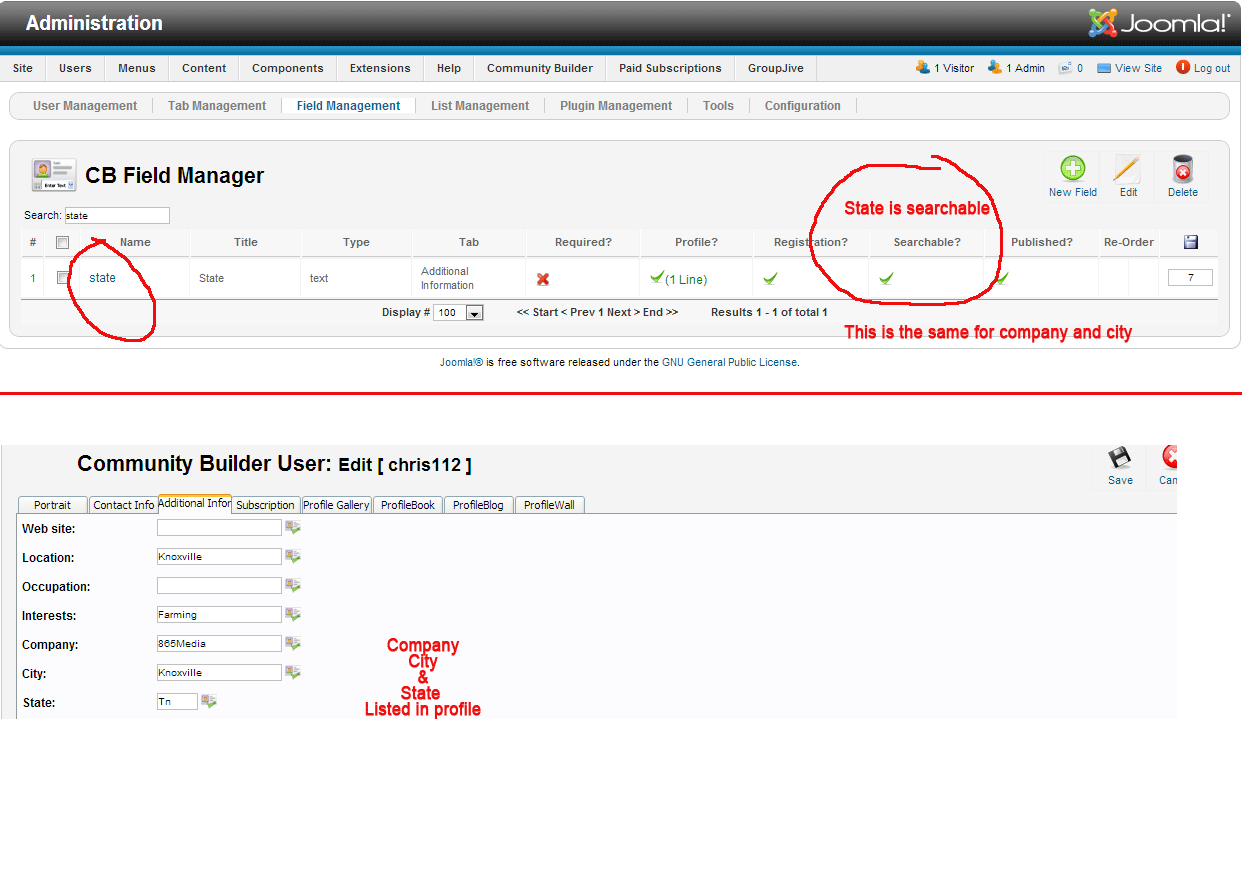Click the save order disk icon
The width and height of the screenshot is (1242, 886).
[x=1190, y=242]
